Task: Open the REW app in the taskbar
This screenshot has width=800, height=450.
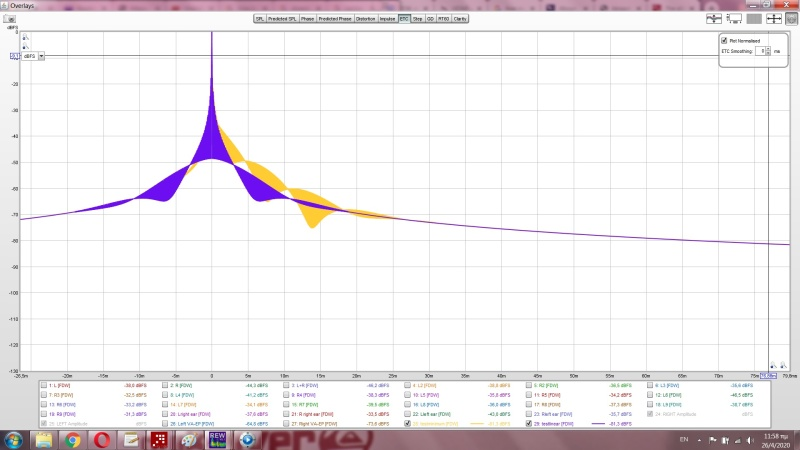Action: point(218,439)
